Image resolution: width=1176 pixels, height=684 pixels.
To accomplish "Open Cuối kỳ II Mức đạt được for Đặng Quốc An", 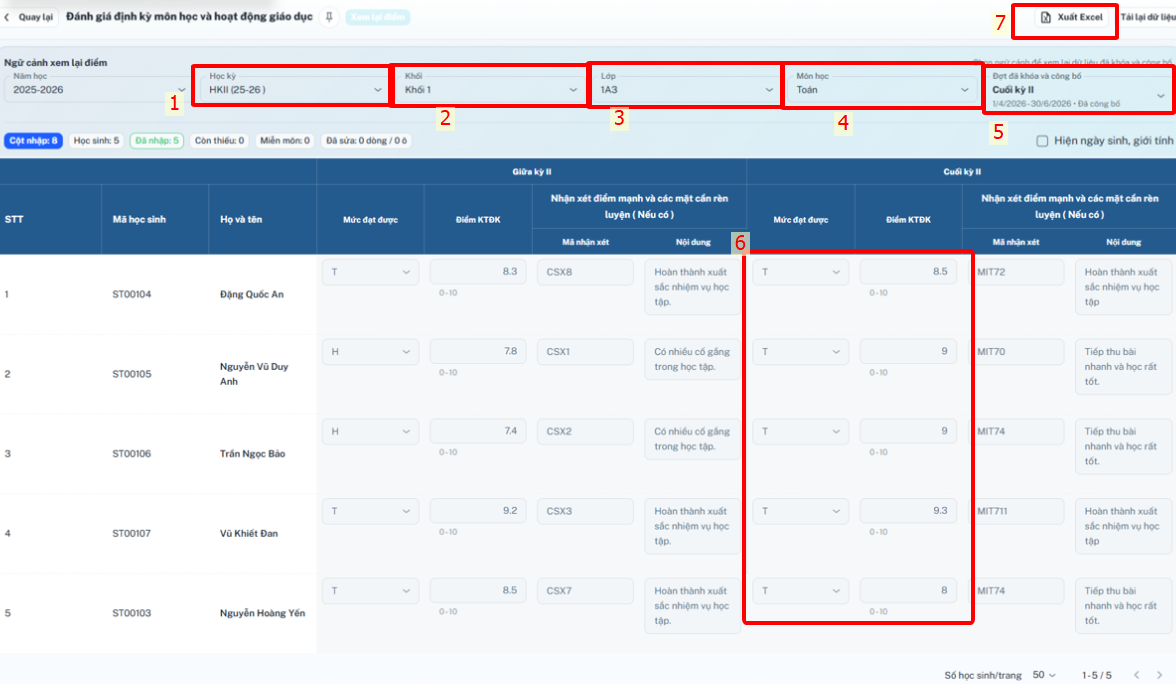I will [800, 272].
